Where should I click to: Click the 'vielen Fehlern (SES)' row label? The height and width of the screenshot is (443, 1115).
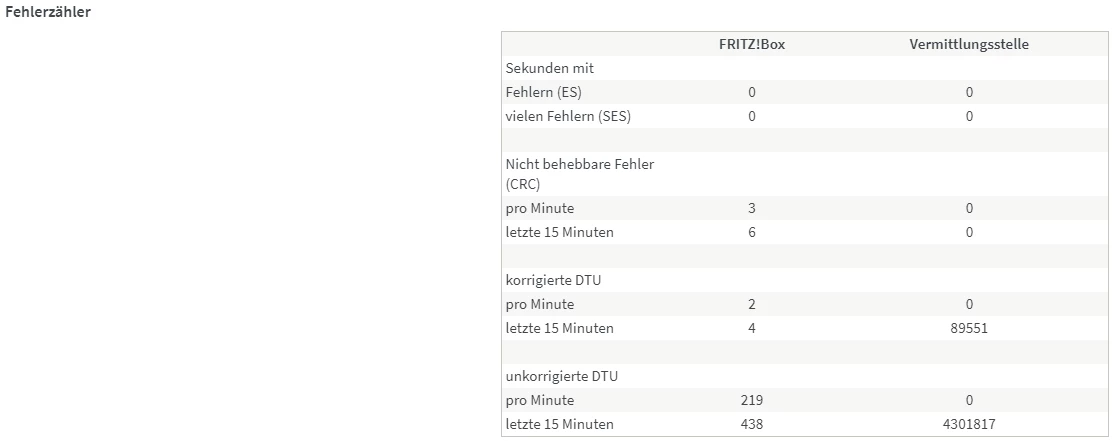pyautogui.click(x=568, y=116)
